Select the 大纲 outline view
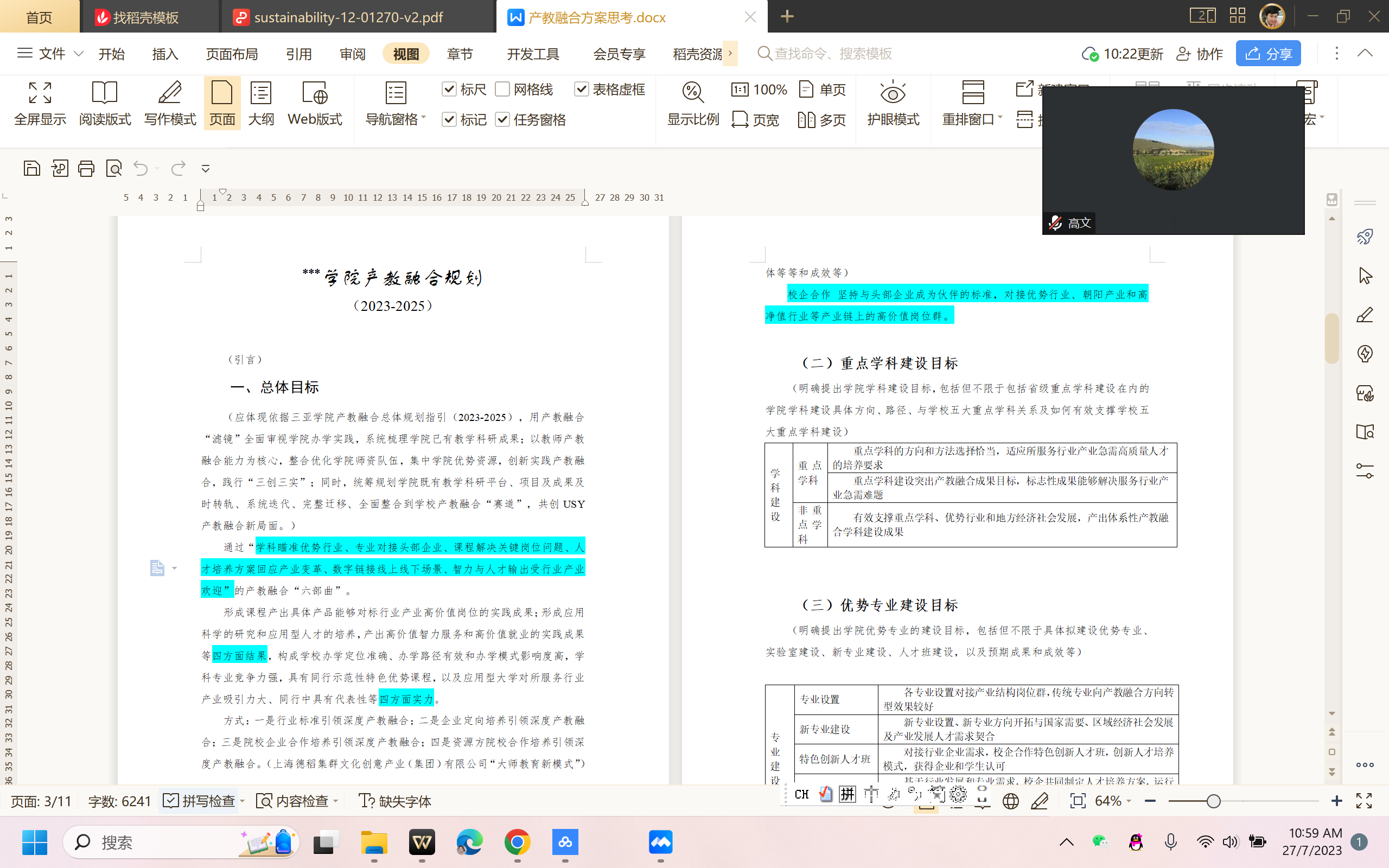 point(260,103)
